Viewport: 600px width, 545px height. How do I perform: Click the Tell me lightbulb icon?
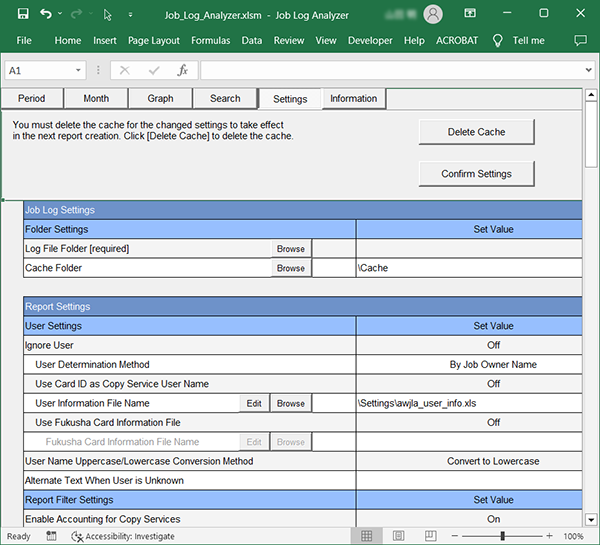pos(497,41)
